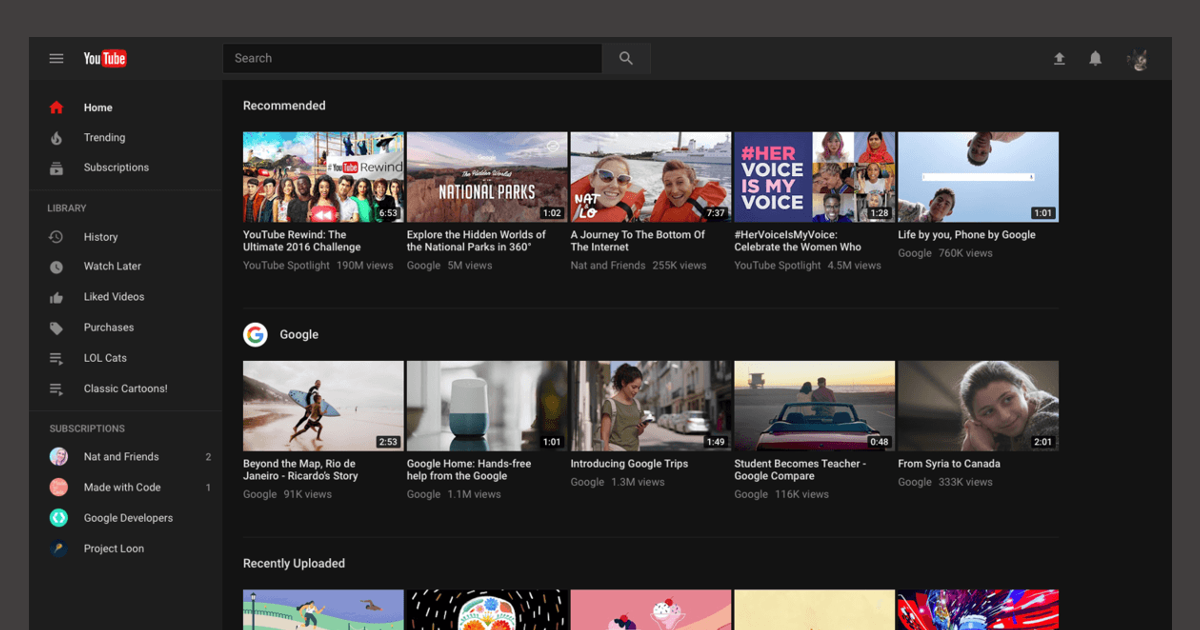Open title 'Beyond the Map, Rio de Janeiro'
Screen dimensions: 1200x630
point(301,470)
